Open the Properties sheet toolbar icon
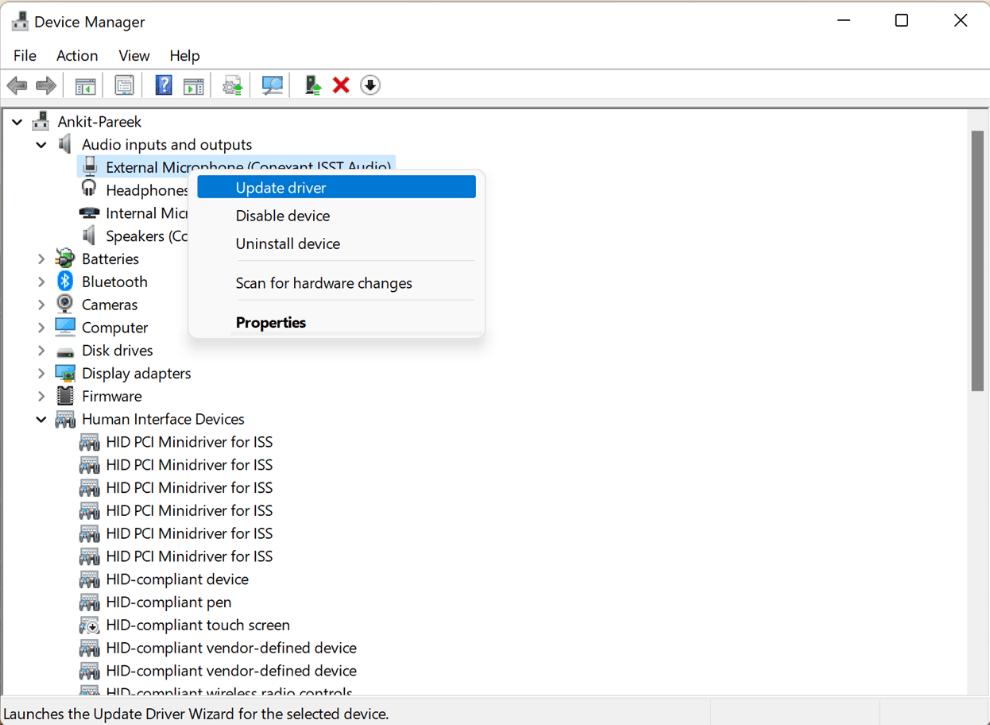Image resolution: width=990 pixels, height=725 pixels. click(x=124, y=85)
